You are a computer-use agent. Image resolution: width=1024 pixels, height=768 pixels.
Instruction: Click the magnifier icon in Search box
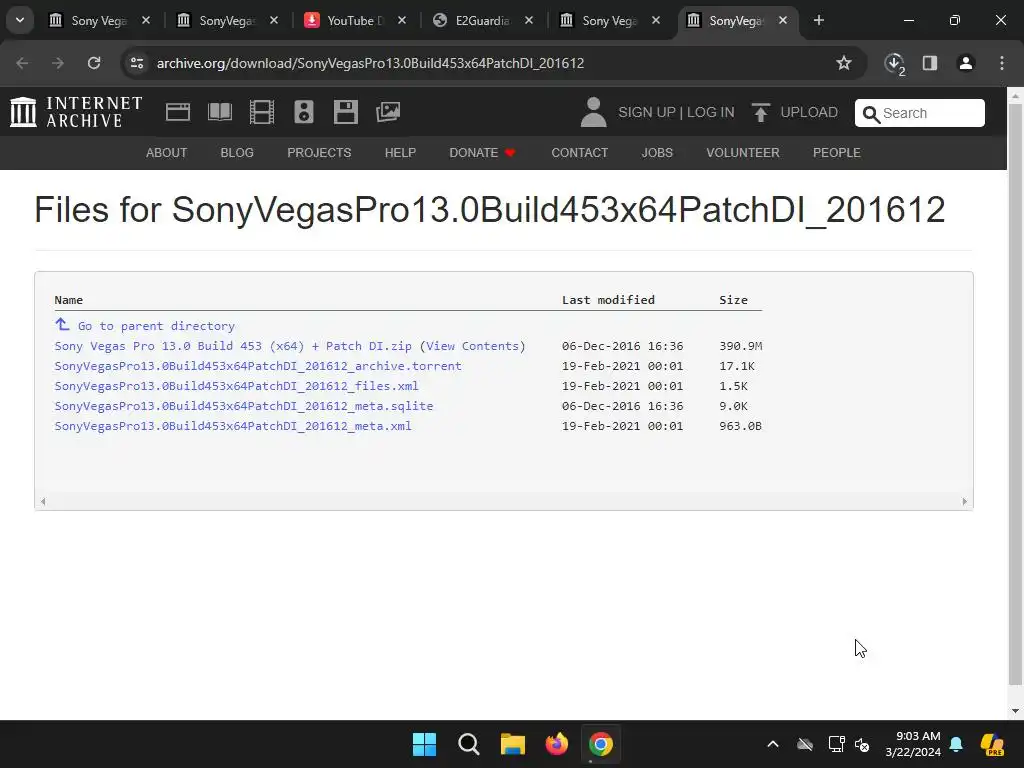[x=871, y=114]
